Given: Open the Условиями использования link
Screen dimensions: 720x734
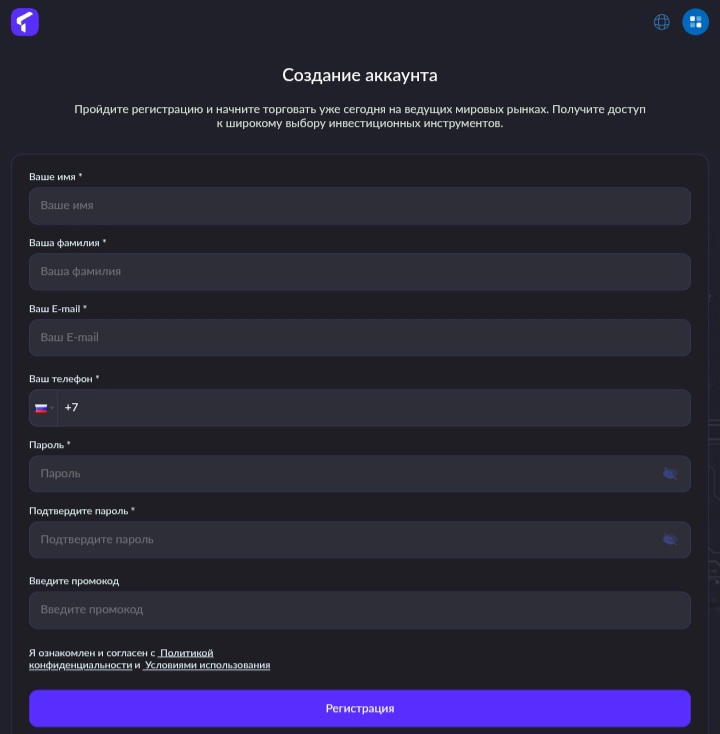Looking at the screenshot, I should point(207,665).
